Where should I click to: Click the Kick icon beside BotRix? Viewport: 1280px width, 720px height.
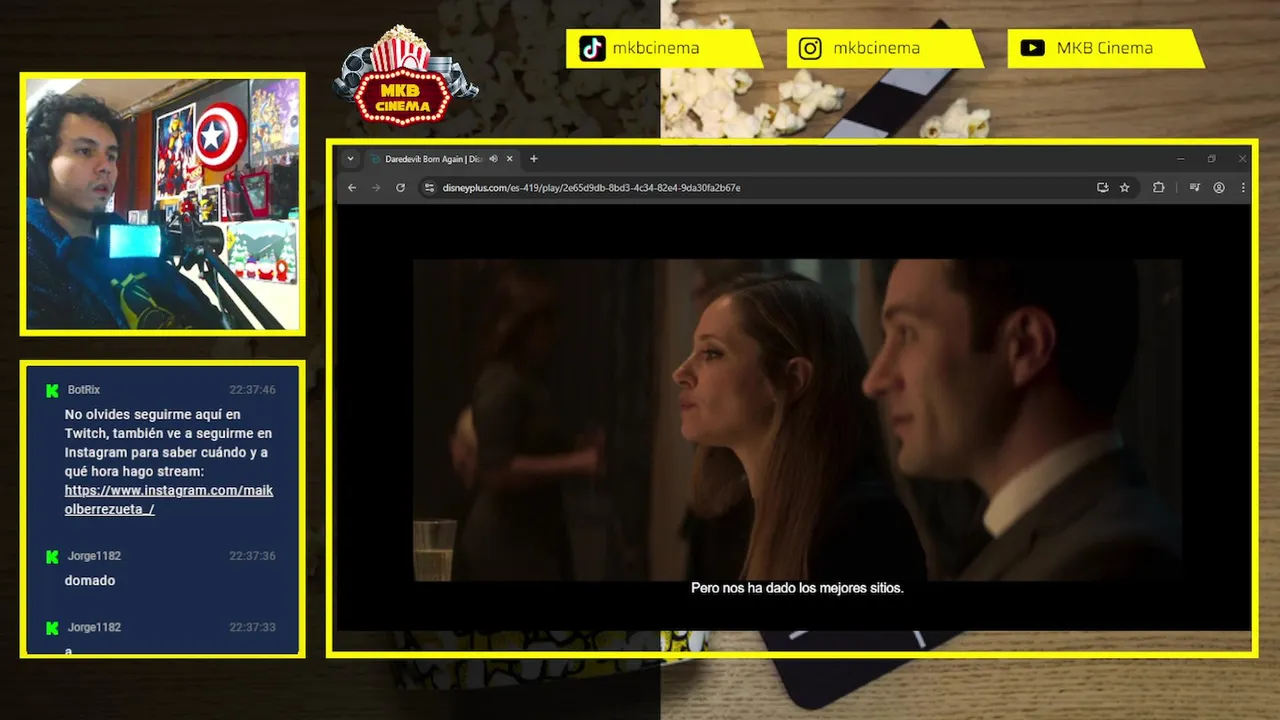tap(52, 391)
